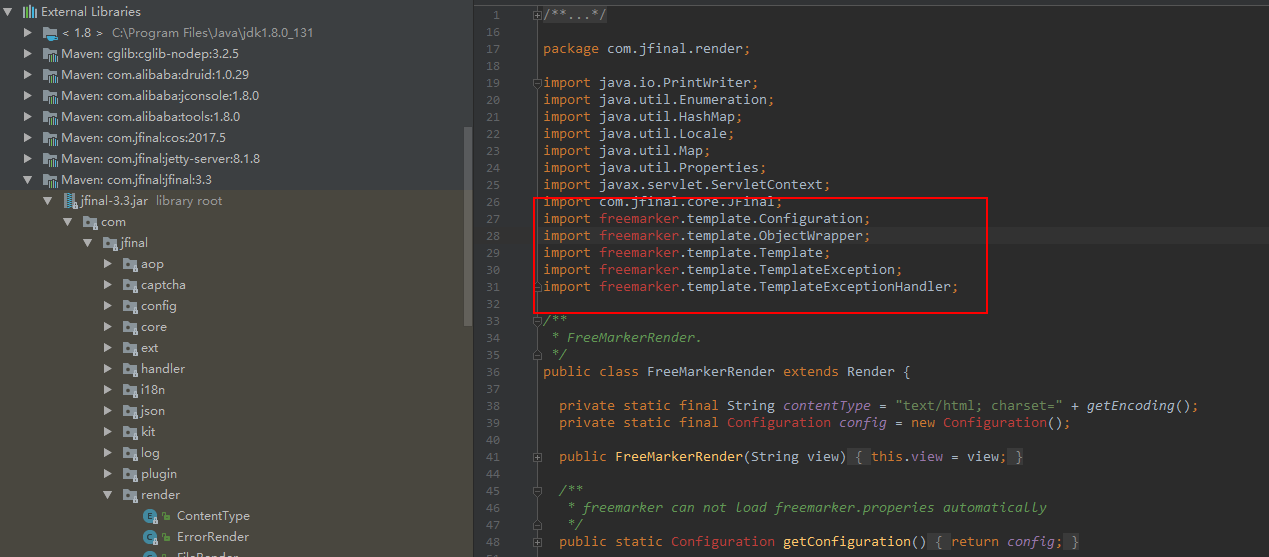Select the i18n package label
Image resolution: width=1269 pixels, height=557 pixels.
(153, 390)
